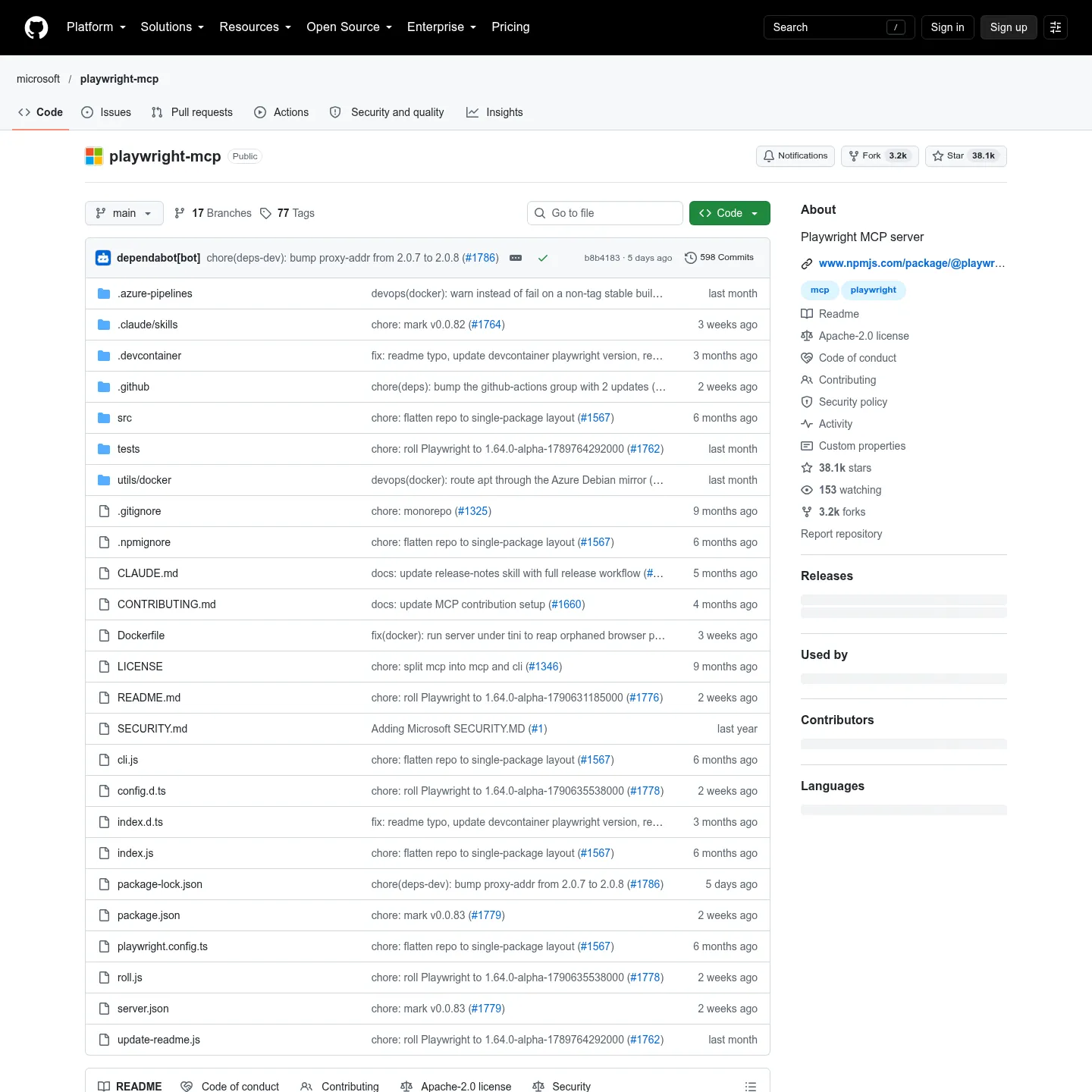Open the README outline list icon
Viewport: 1092px width, 1092px height.
coord(751,1087)
